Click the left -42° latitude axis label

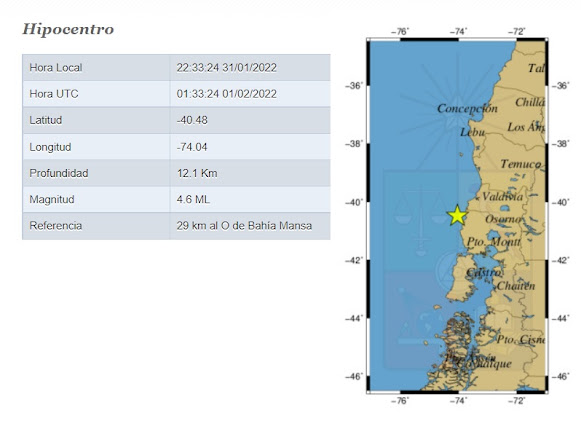[x=354, y=261]
